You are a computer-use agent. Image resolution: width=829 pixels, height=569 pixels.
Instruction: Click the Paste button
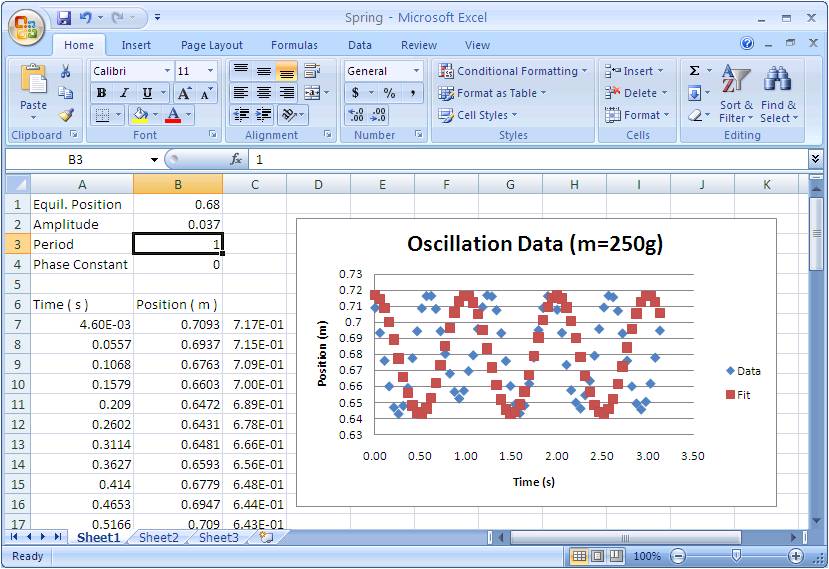(33, 90)
